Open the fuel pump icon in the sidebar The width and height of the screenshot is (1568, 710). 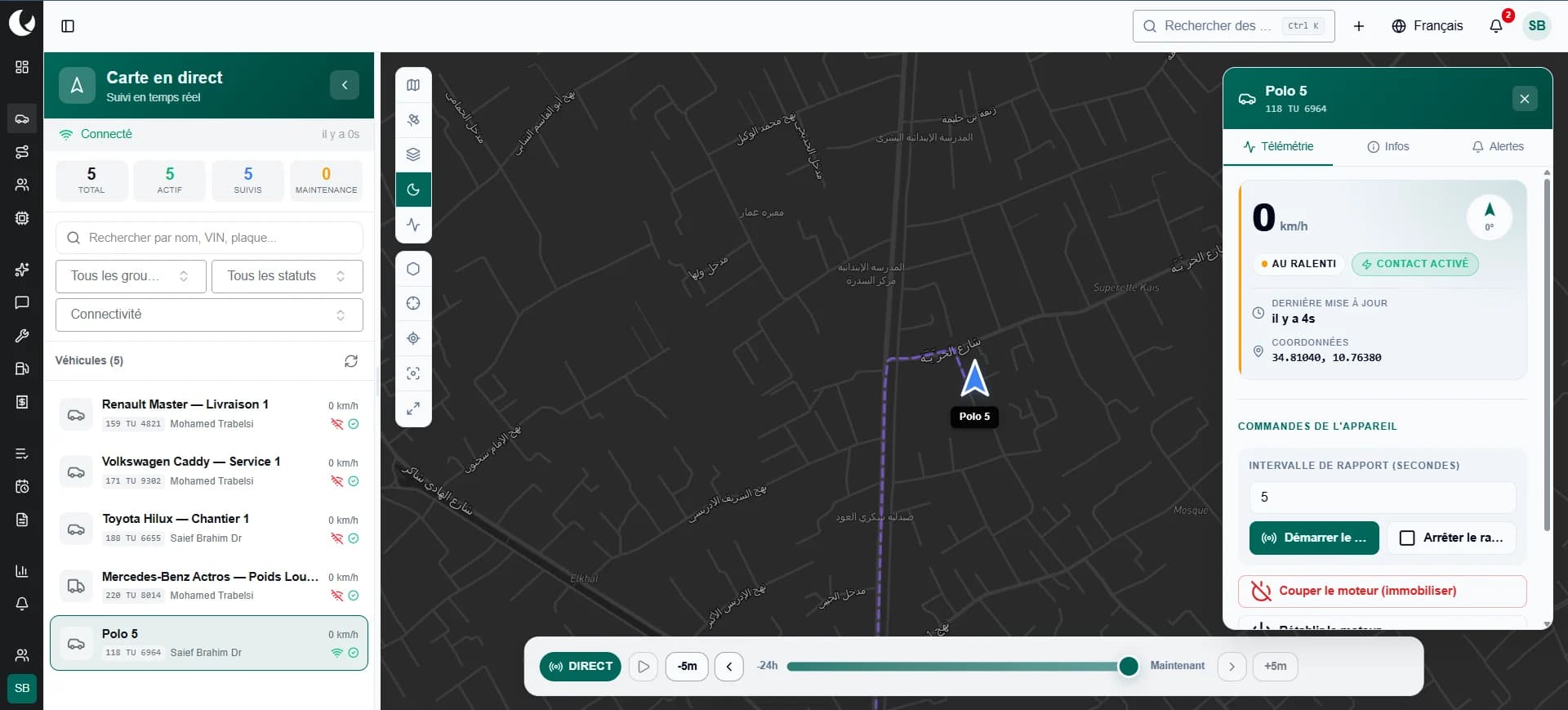tap(22, 368)
